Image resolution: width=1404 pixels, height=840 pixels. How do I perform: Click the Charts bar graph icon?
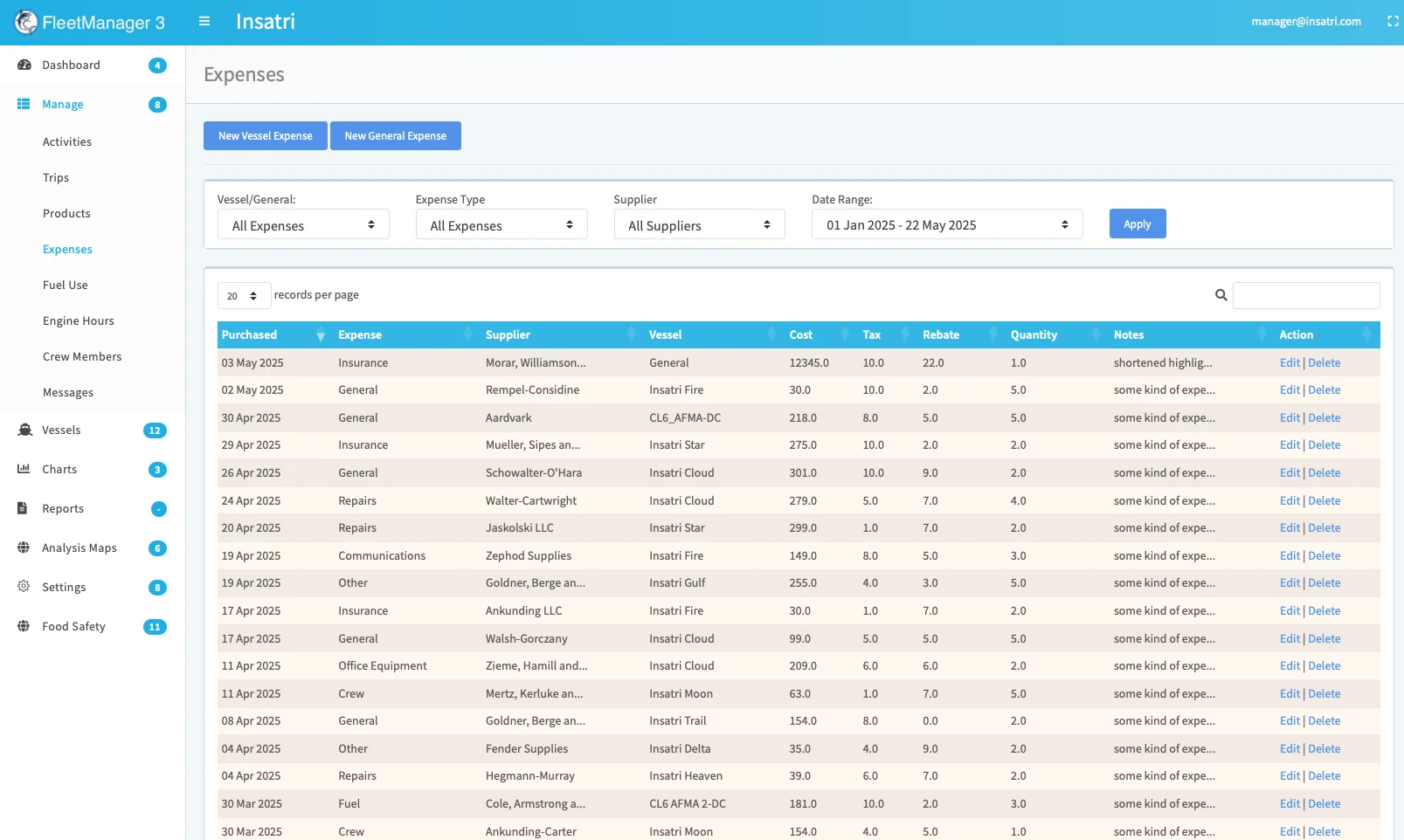(x=24, y=469)
